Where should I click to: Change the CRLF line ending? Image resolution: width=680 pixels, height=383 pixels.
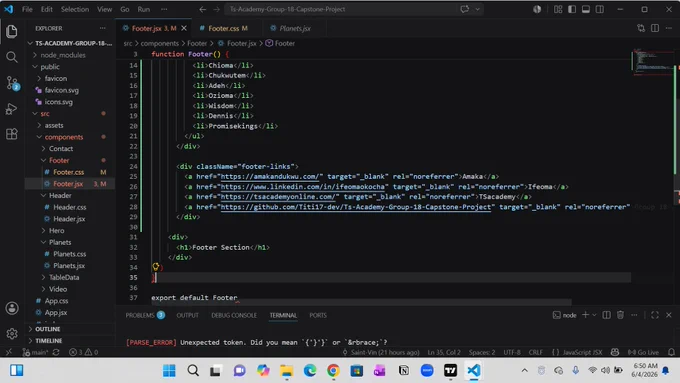click(x=536, y=352)
